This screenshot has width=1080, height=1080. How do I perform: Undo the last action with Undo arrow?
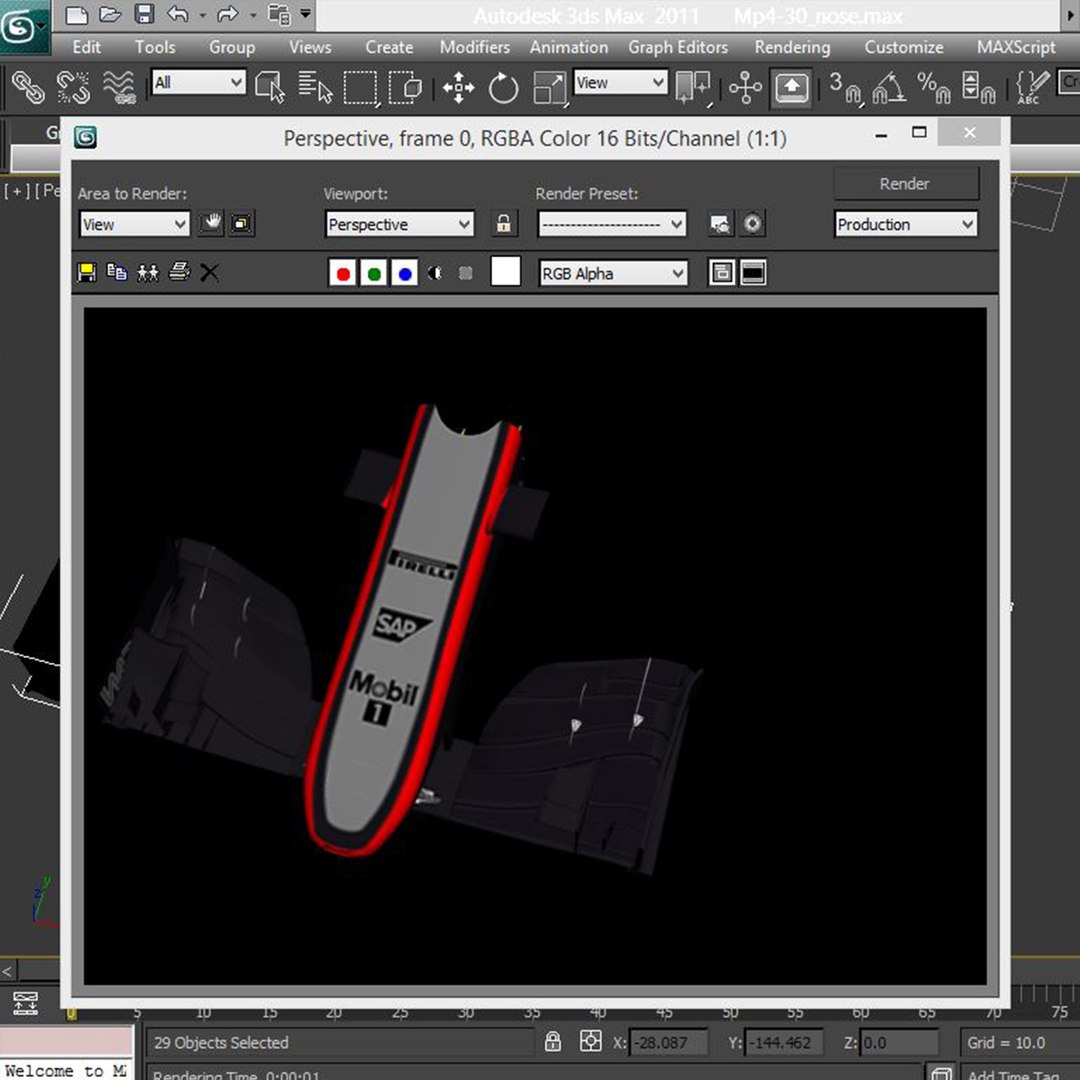coord(178,14)
